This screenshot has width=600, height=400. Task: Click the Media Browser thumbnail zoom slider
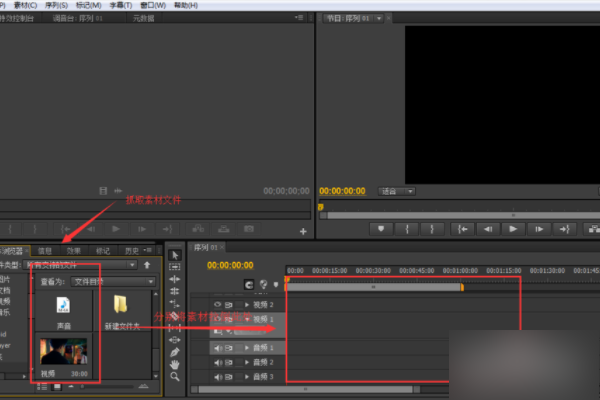point(107,387)
